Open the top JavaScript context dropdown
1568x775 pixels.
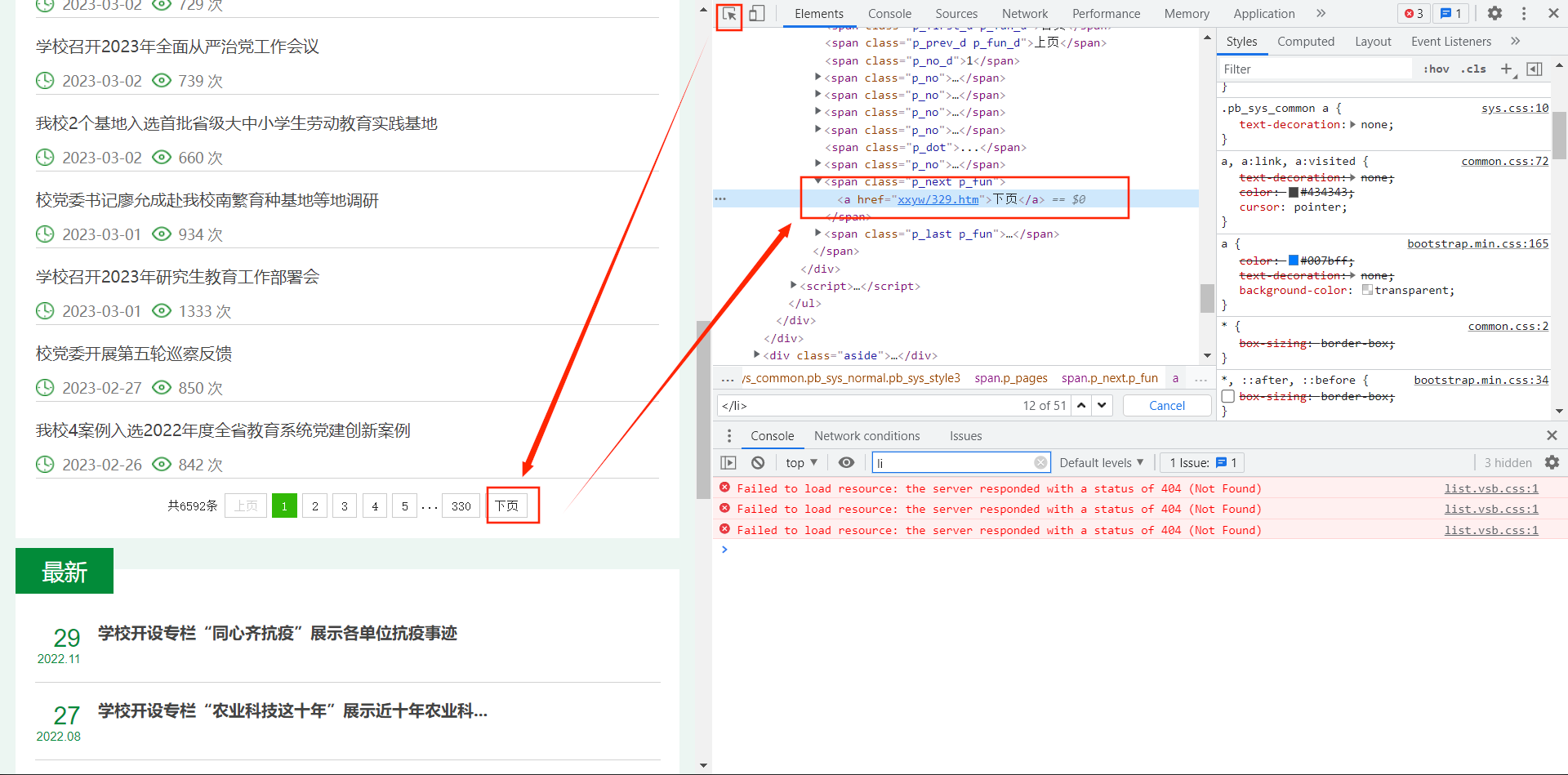801,463
